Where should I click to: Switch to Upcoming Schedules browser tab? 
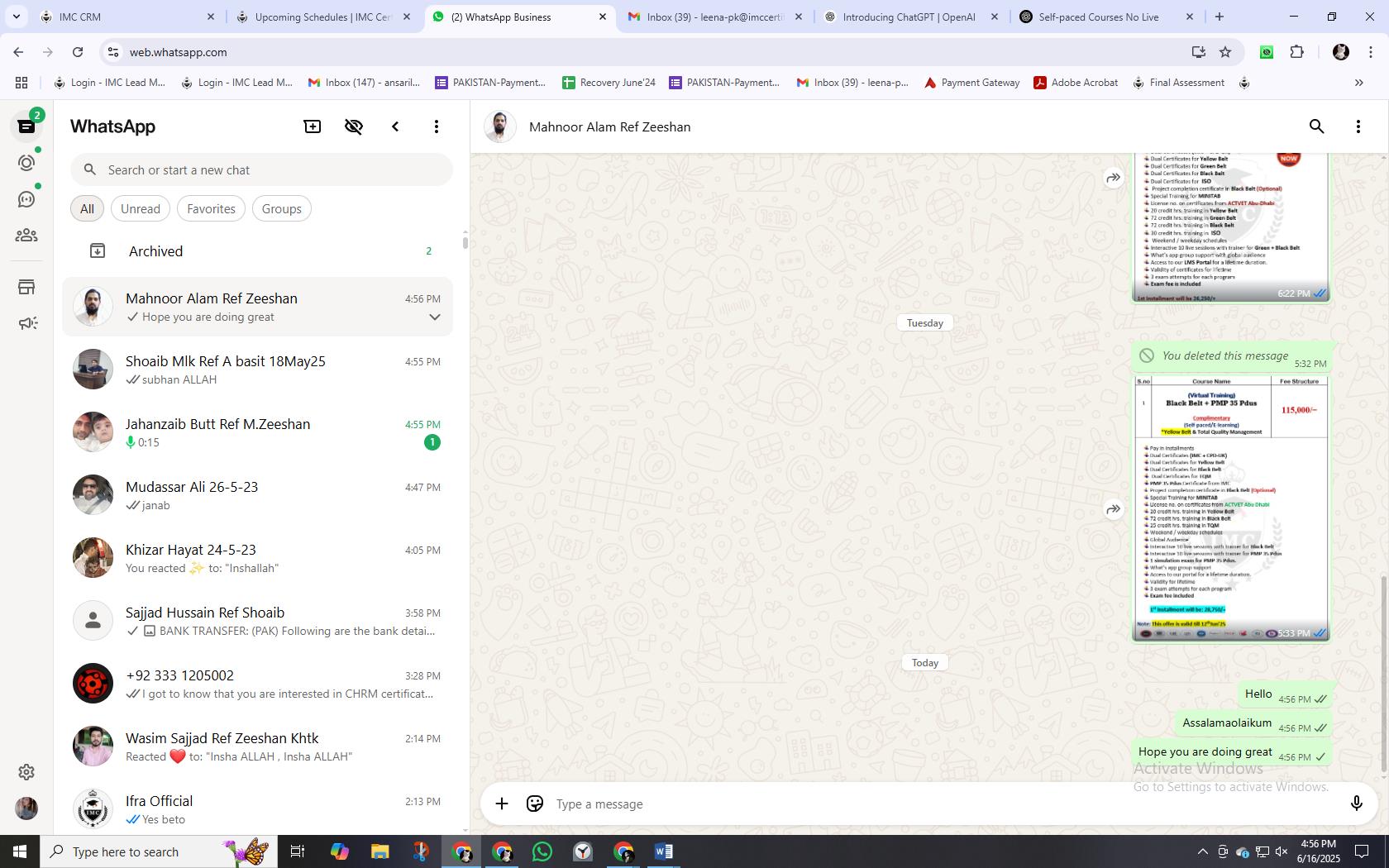tap(322, 17)
